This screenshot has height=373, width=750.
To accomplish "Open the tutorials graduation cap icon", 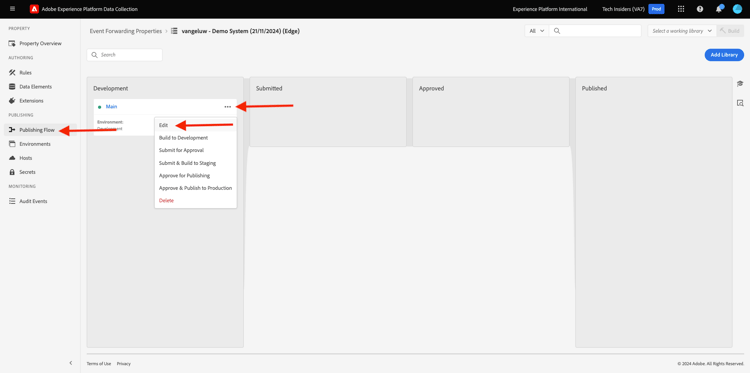I will tap(740, 83).
